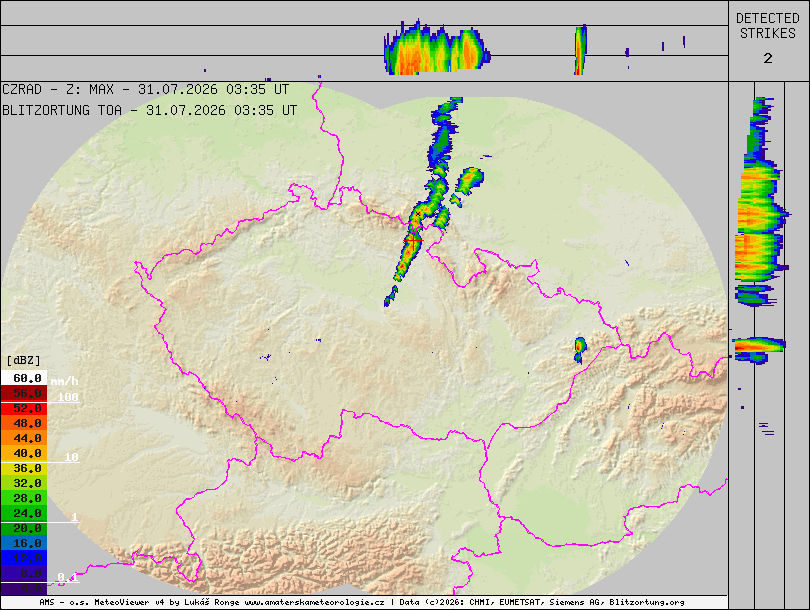The height and width of the screenshot is (610, 810).
Task: Select the 24.0 dBZ green swatch
Action: 24,513
